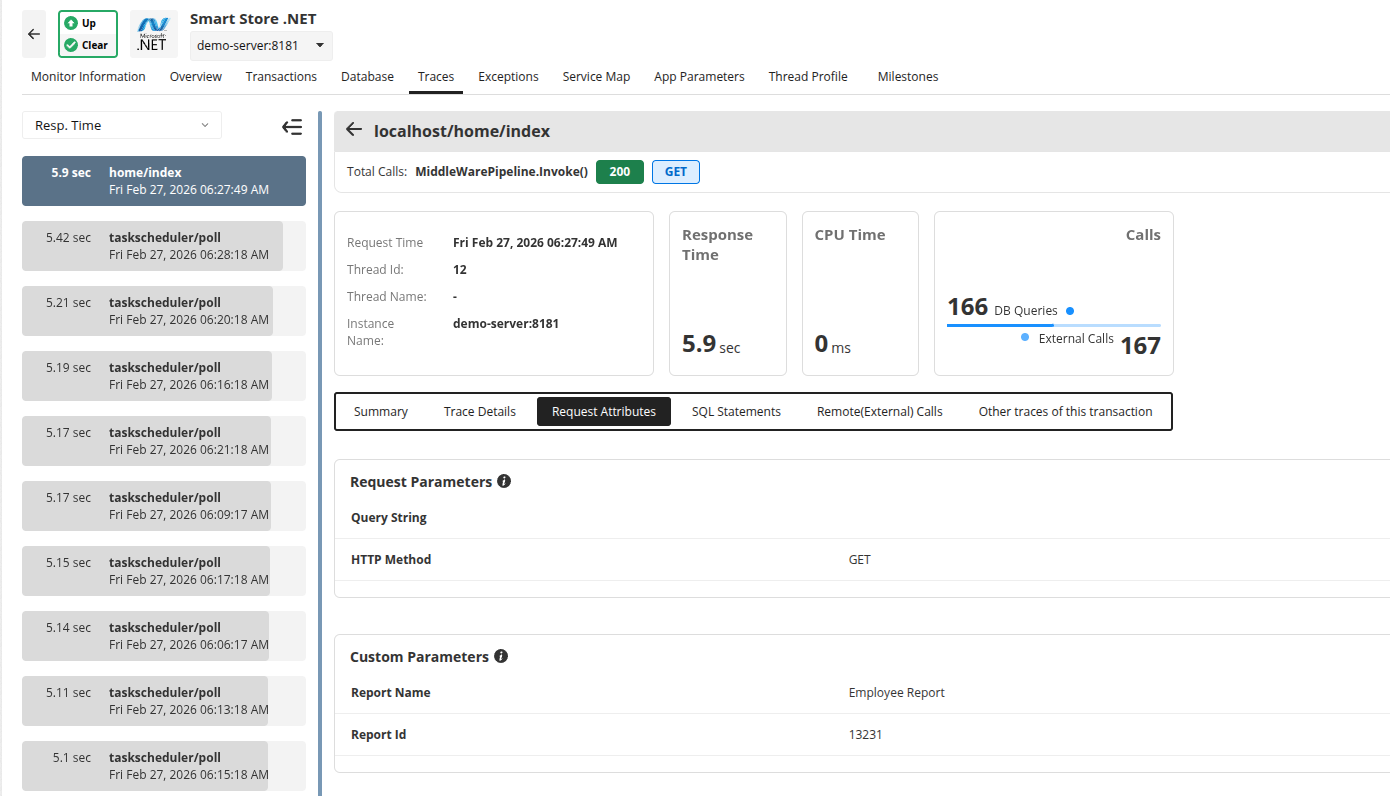Select the Traces tab
1390x796 pixels.
tap(436, 77)
